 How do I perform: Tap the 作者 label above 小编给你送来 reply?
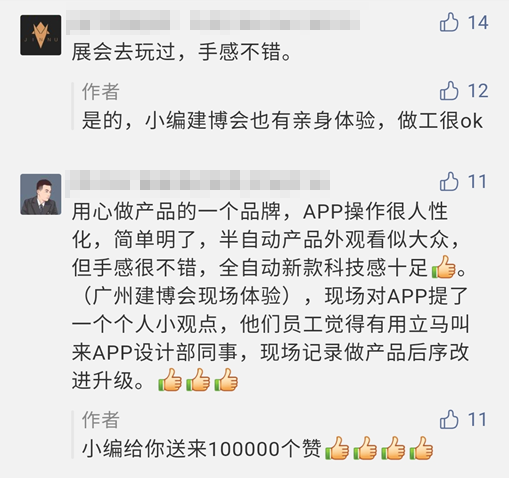101,420
